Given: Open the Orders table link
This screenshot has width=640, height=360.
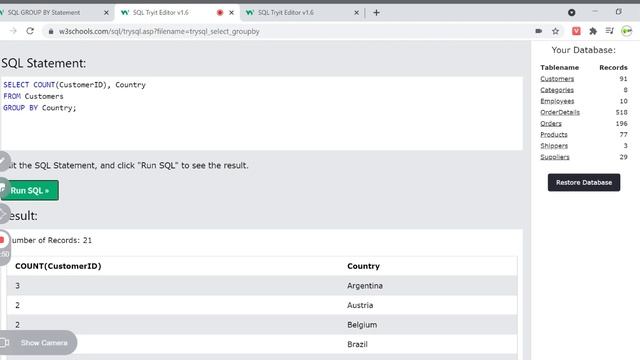Looking at the screenshot, I should [551, 123].
